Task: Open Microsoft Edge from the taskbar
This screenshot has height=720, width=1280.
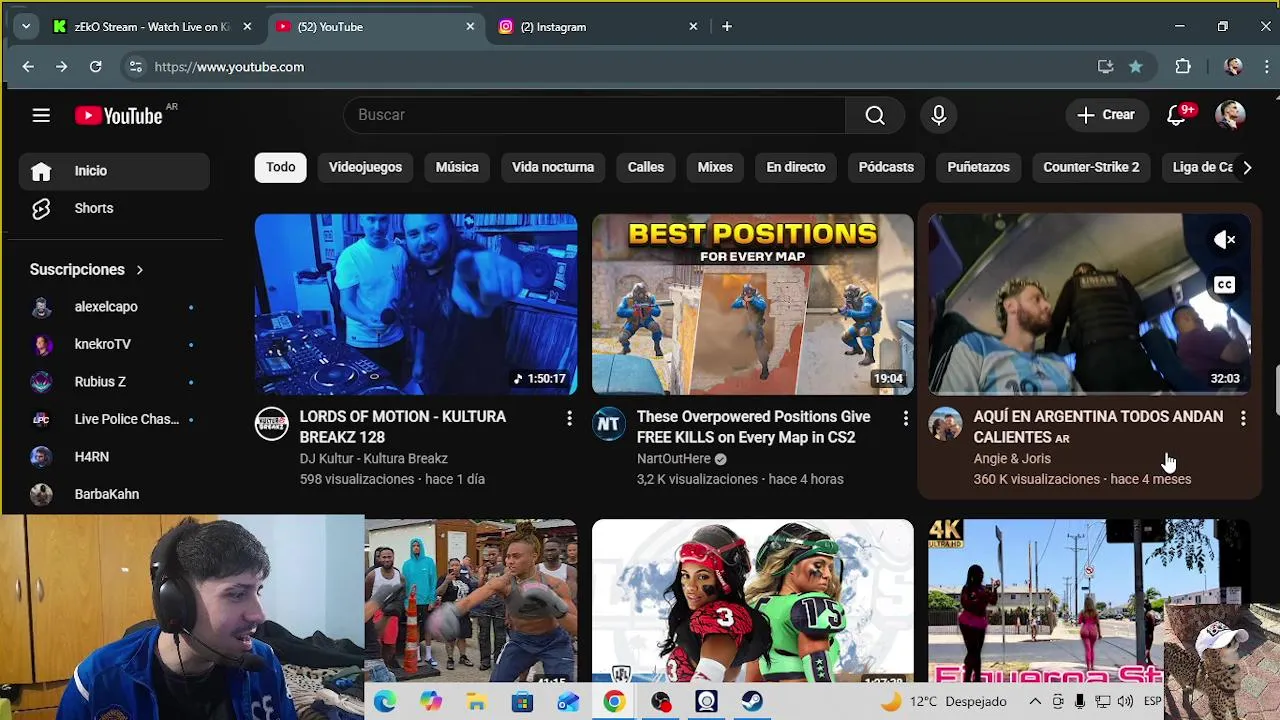Action: (385, 702)
